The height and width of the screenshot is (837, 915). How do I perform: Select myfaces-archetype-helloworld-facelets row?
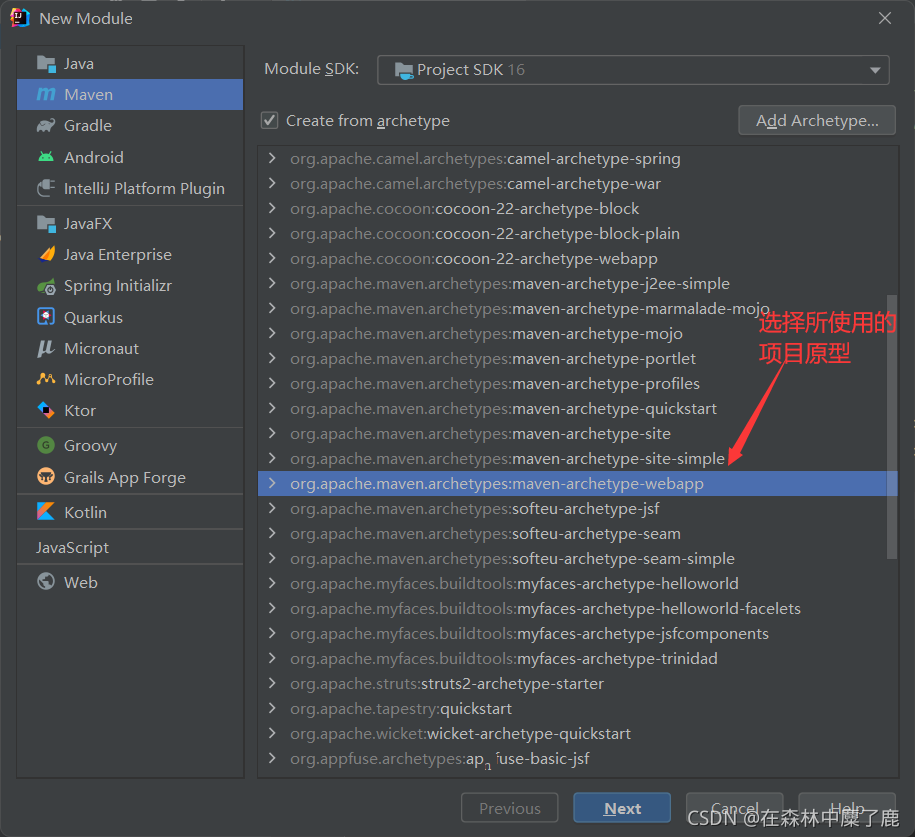click(x=578, y=609)
